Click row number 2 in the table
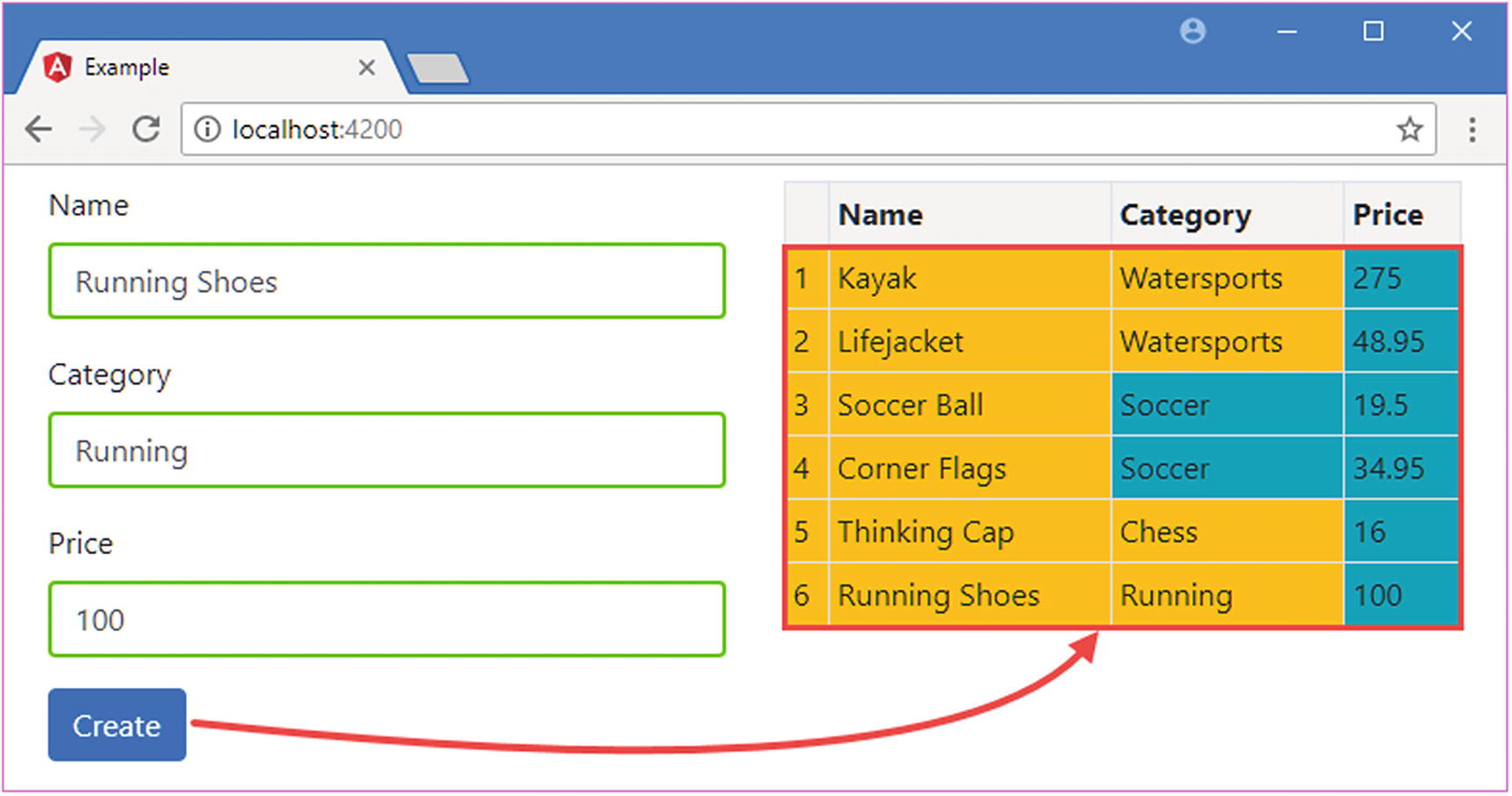Viewport: 1512px width, 796px height. click(x=807, y=341)
